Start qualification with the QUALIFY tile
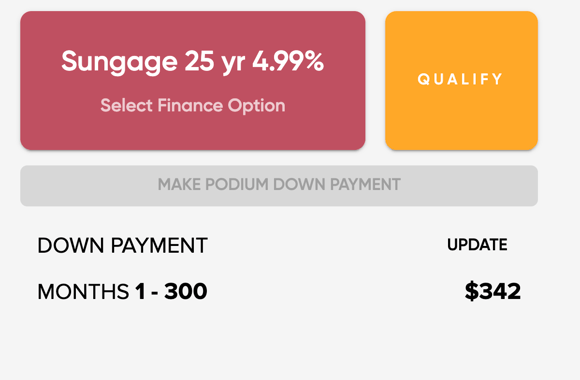 (461, 80)
